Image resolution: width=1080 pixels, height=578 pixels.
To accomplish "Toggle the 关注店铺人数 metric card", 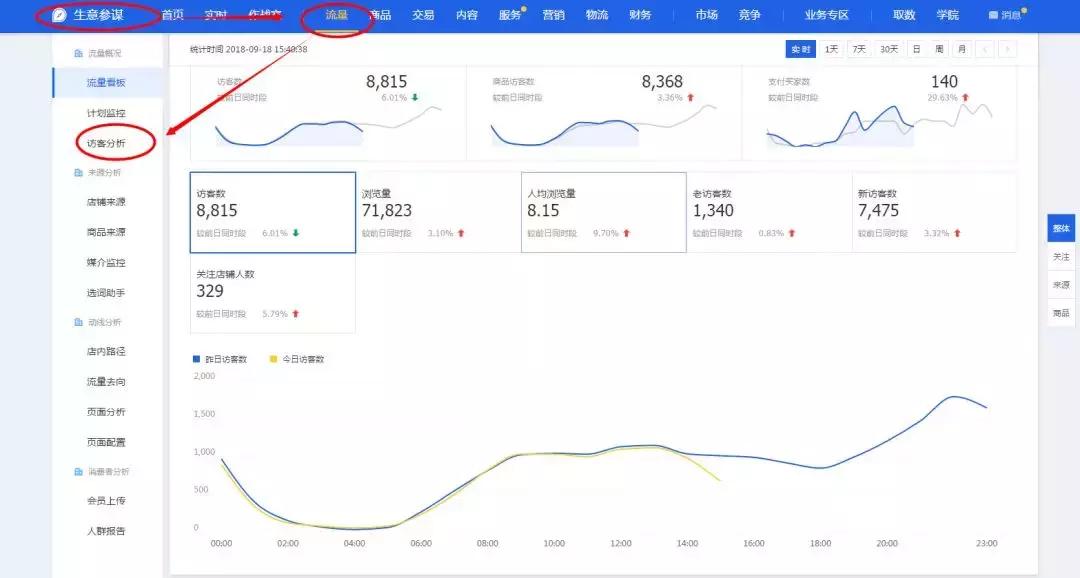I will [272, 292].
